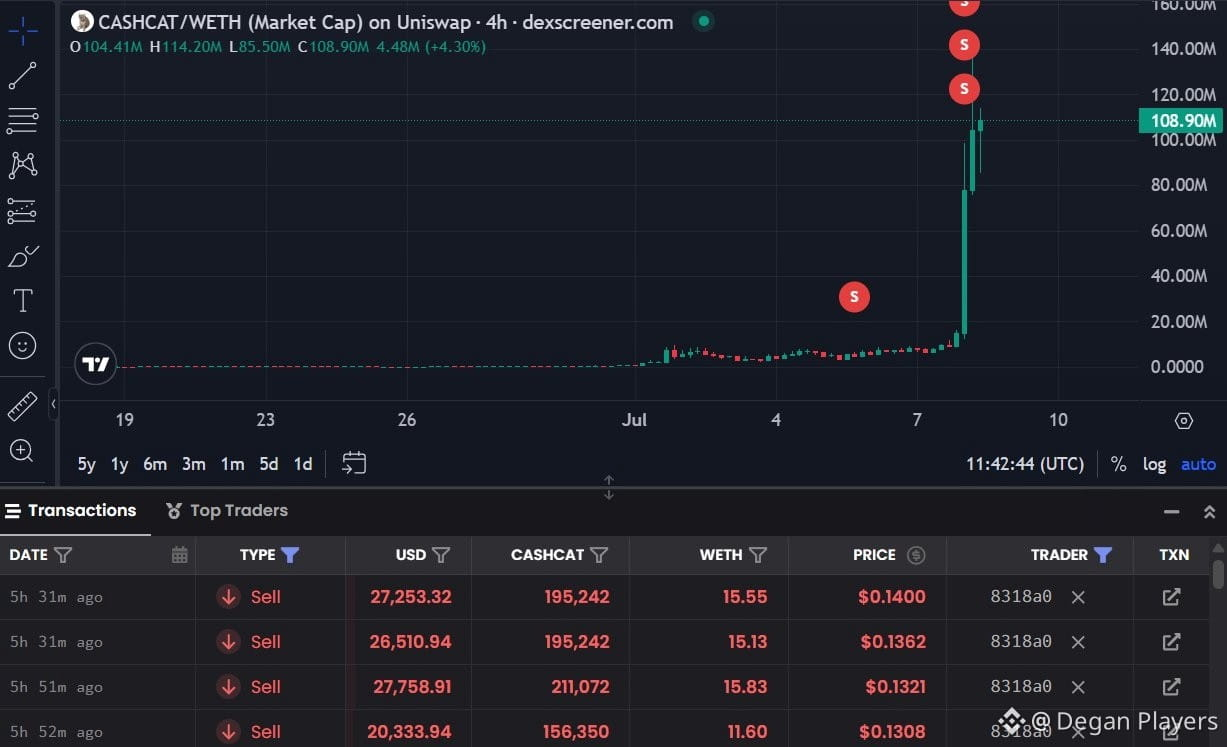Viewport: 1227px width, 747px height.
Task: Open the USD column filter
Action: click(x=441, y=555)
